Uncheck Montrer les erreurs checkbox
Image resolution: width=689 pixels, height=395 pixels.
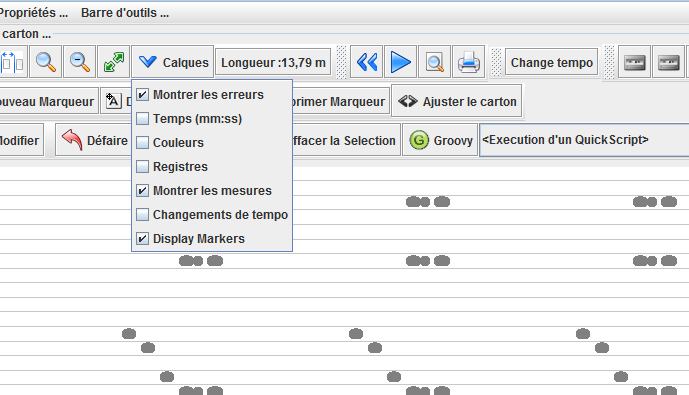142,94
